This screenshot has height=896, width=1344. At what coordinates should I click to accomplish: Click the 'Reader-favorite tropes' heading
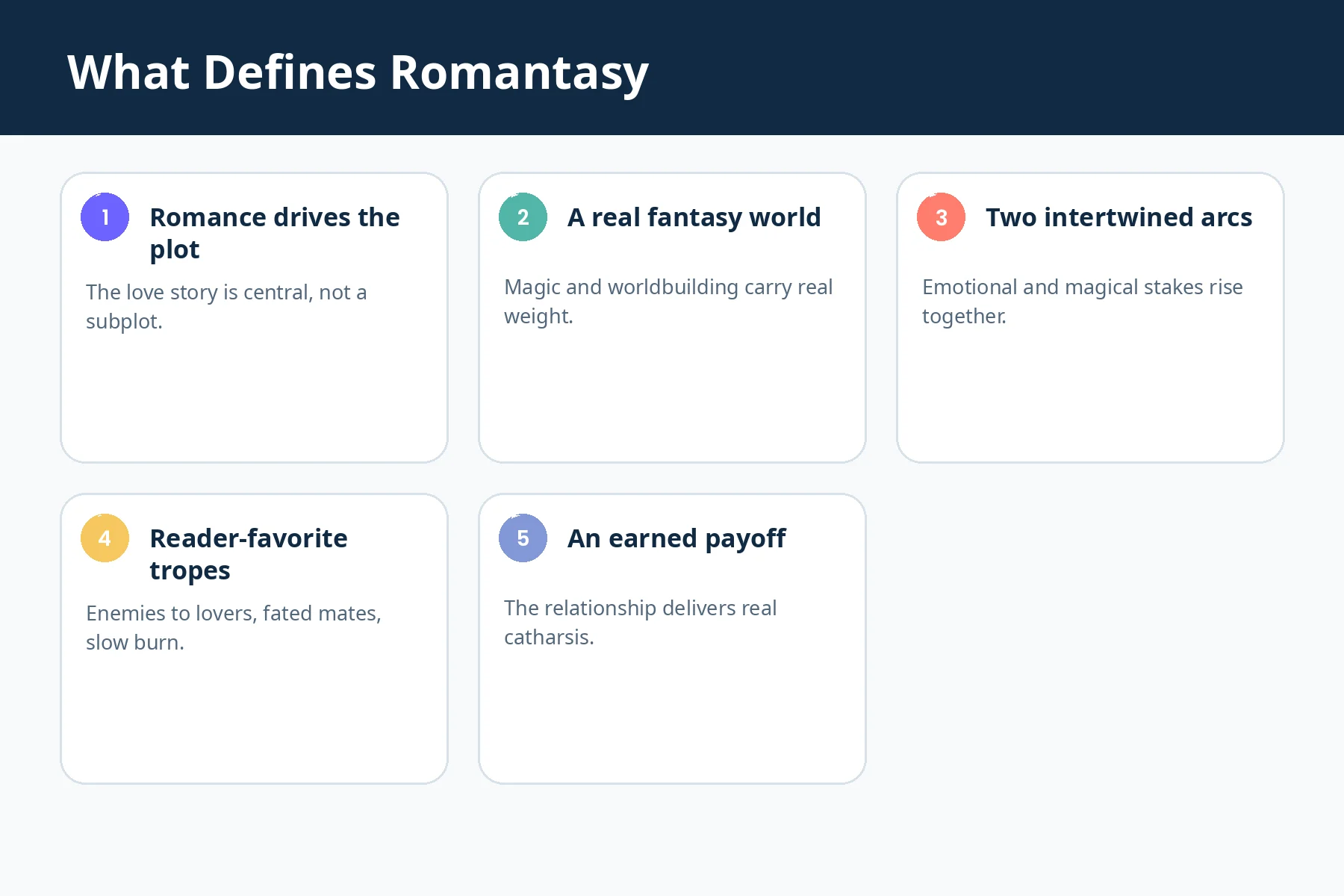point(249,554)
